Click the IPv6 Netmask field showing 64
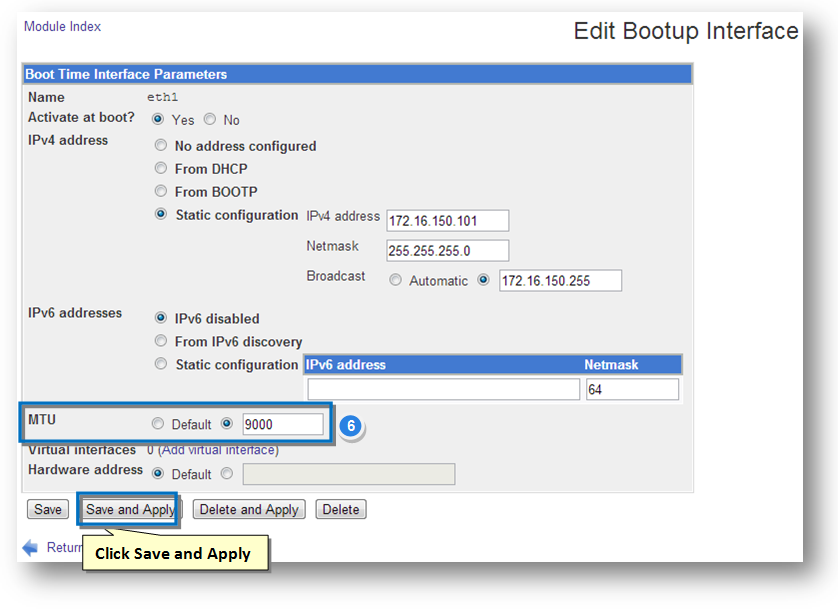 pyautogui.click(x=632, y=389)
